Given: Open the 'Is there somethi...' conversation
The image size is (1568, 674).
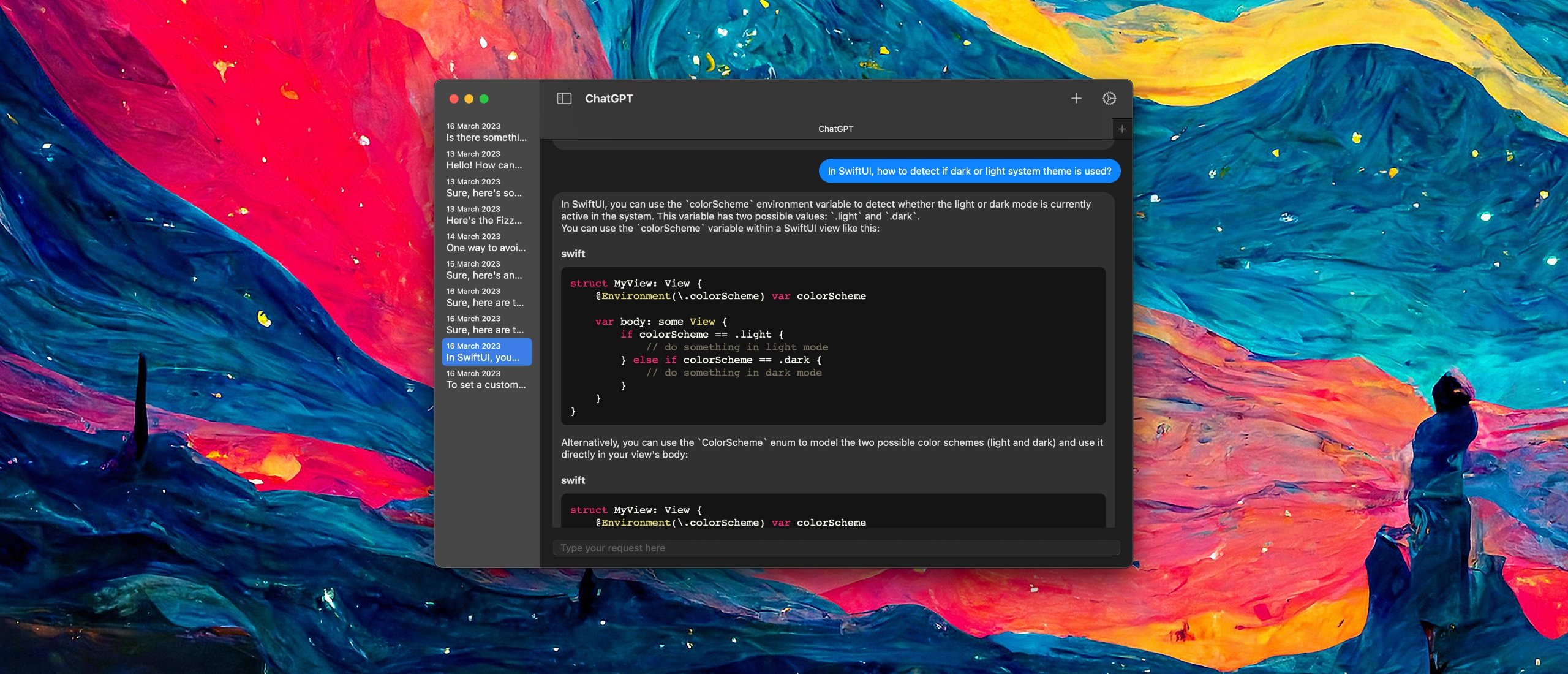Looking at the screenshot, I should [x=487, y=132].
